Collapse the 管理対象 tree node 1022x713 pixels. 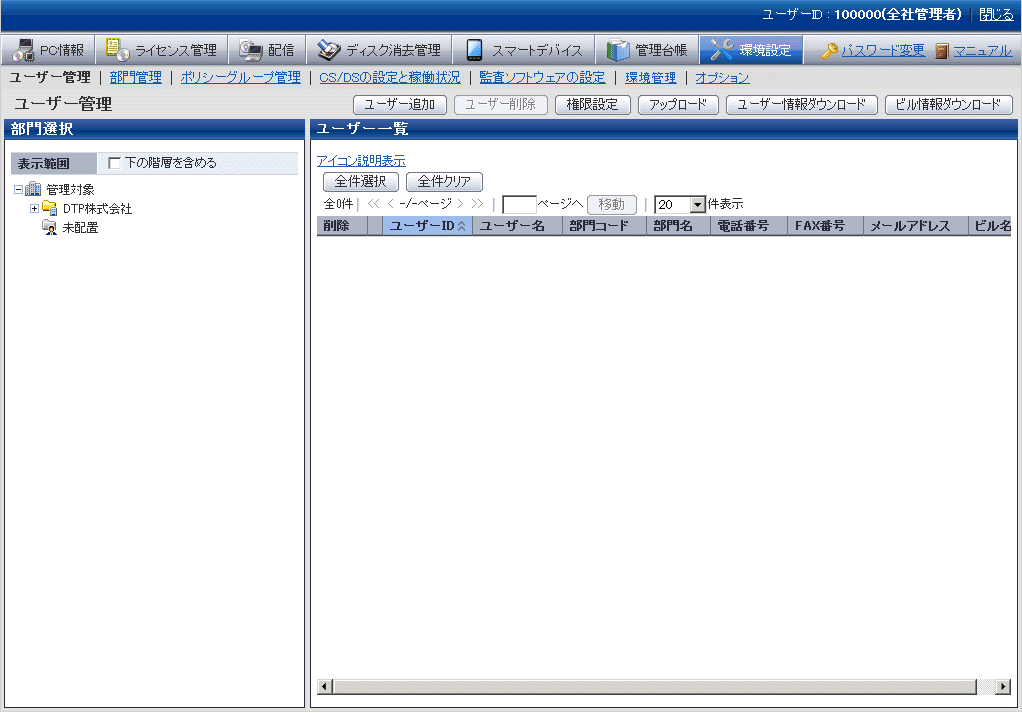coord(18,190)
